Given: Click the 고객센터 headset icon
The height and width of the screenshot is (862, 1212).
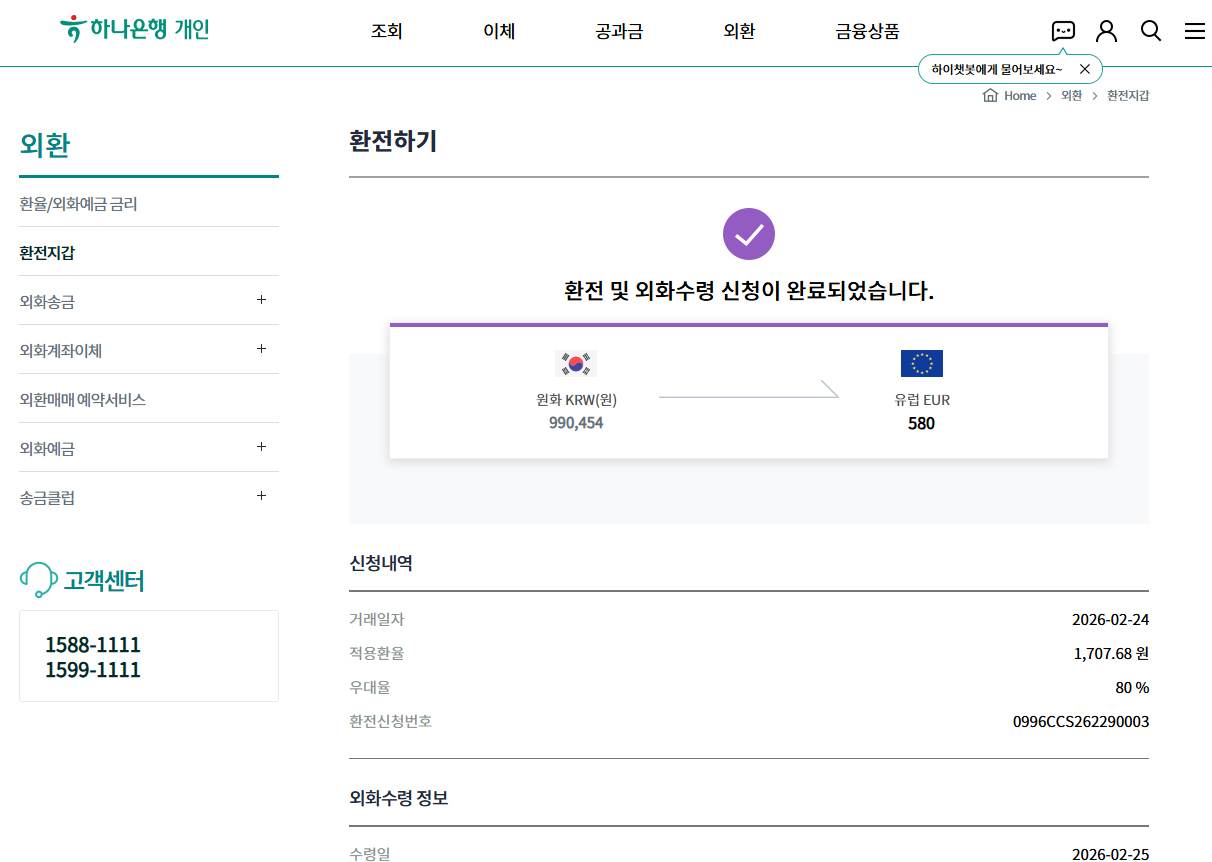Looking at the screenshot, I should tap(38, 580).
